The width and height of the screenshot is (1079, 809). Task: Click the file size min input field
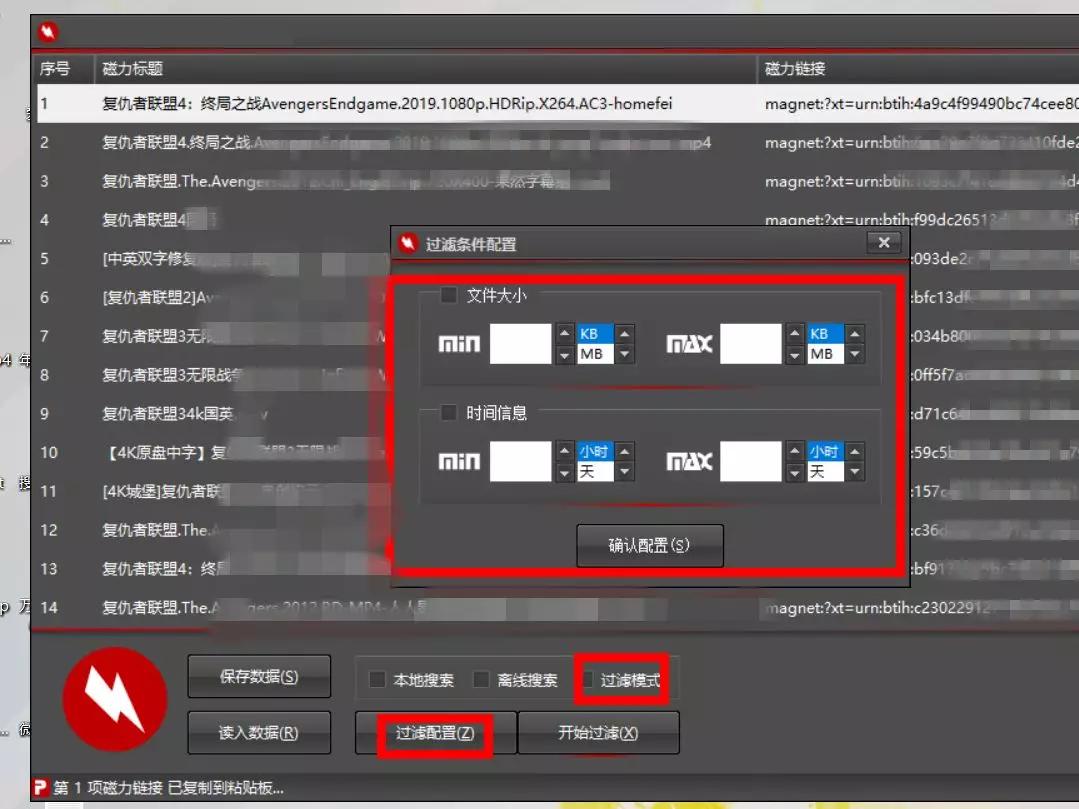520,344
